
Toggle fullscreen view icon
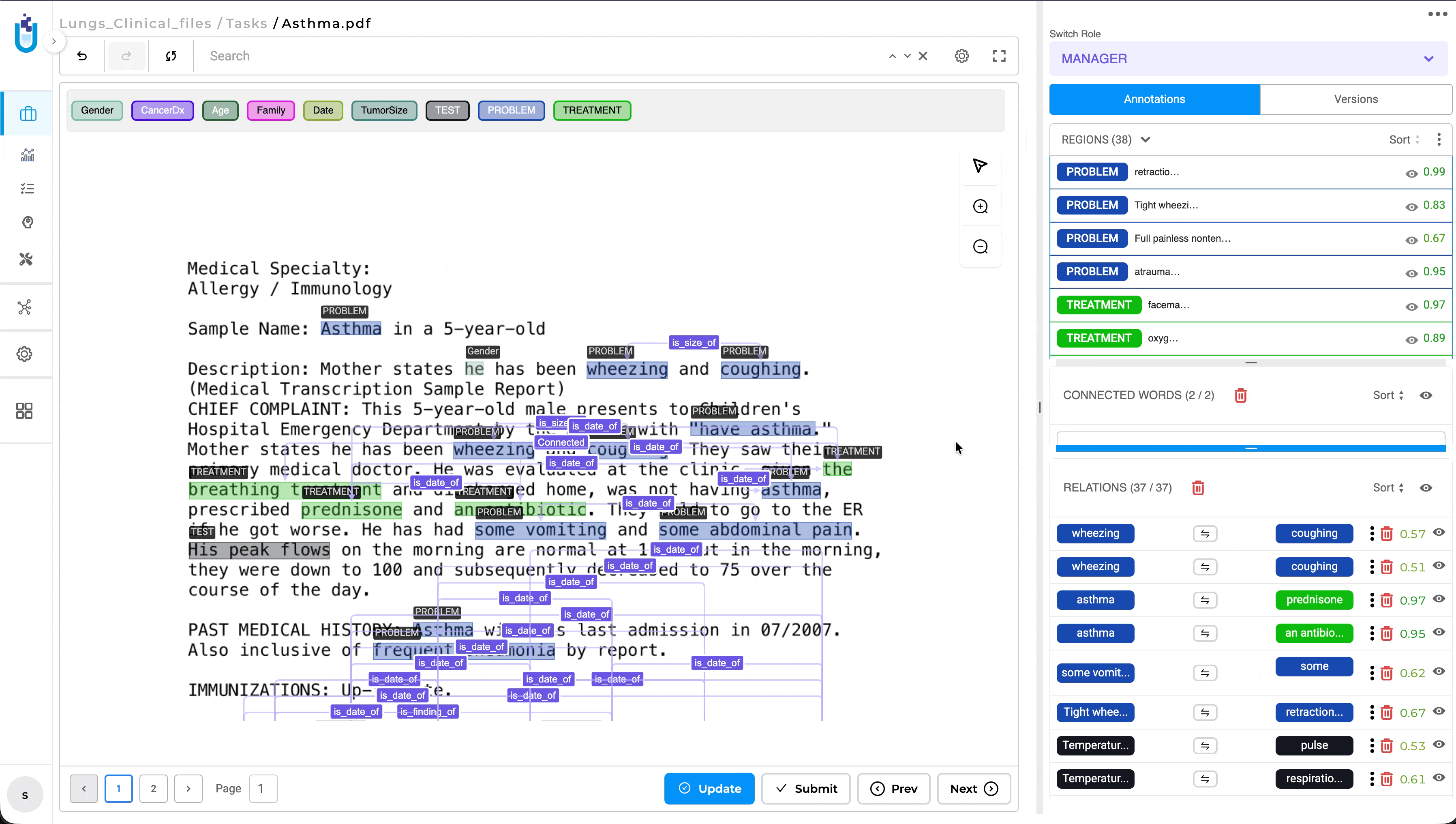(999, 56)
